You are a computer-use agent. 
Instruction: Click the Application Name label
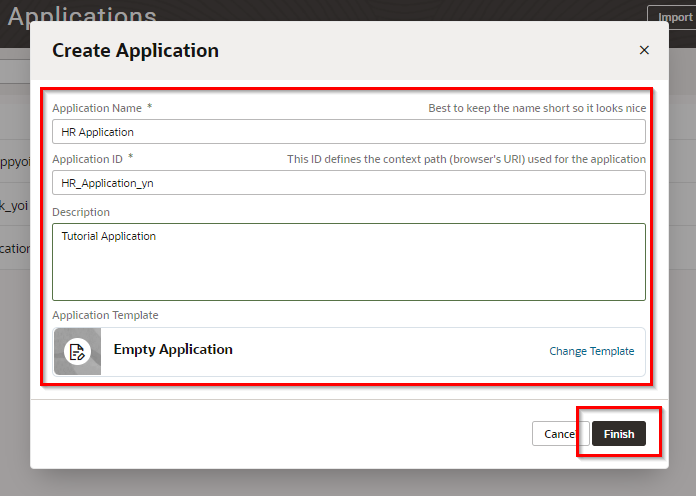click(x=97, y=107)
